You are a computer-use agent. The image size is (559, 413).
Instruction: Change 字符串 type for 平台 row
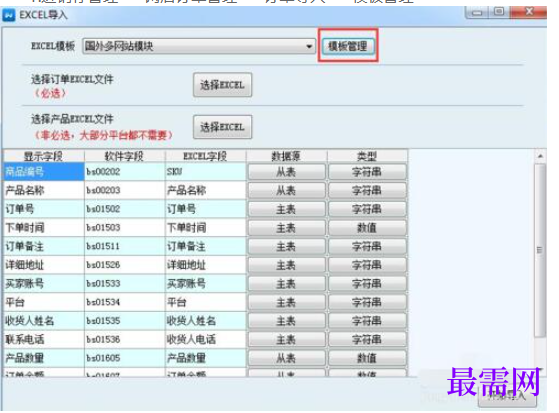(367, 302)
